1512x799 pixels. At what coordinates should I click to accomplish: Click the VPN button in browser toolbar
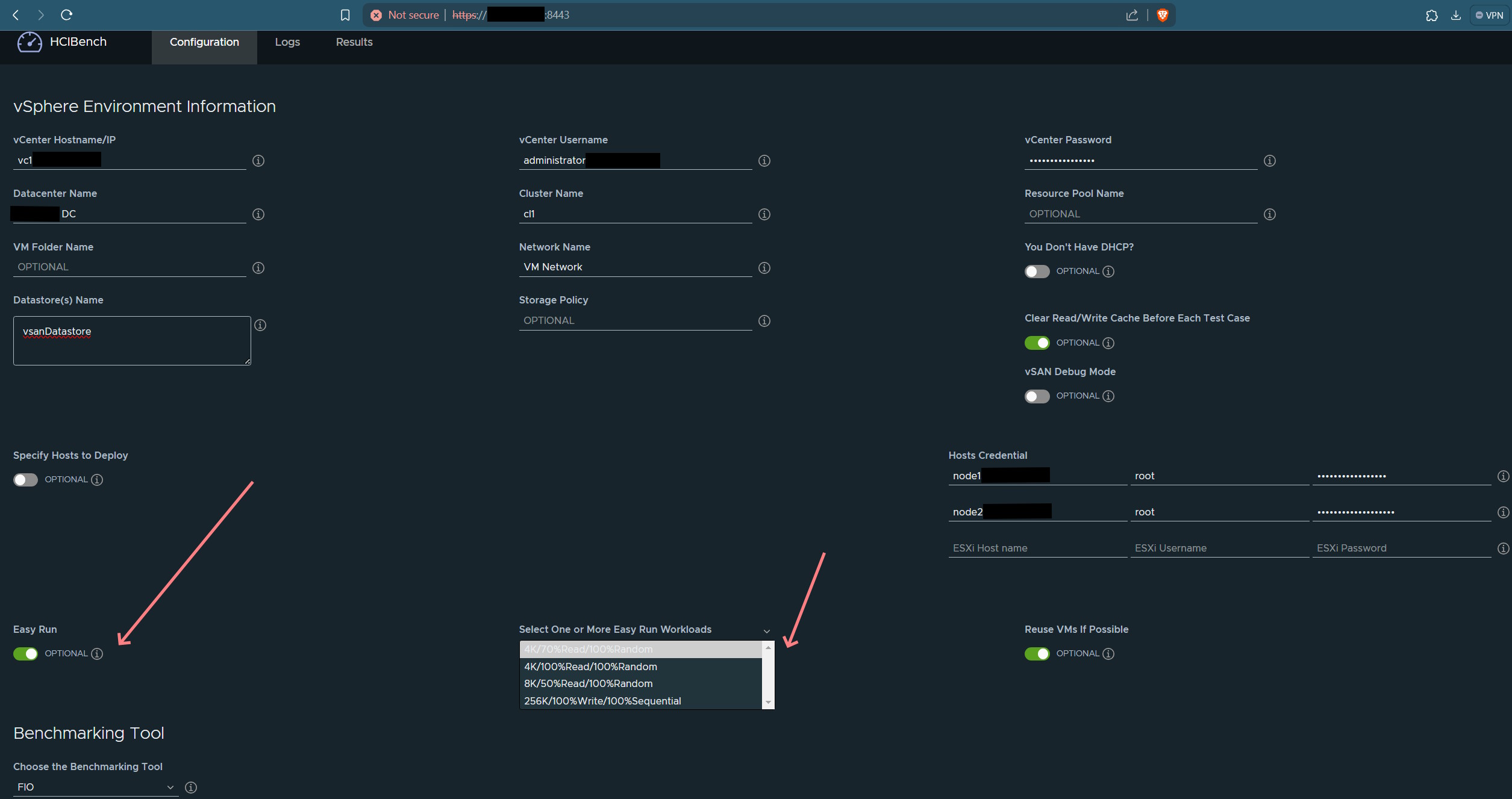click(x=1489, y=15)
